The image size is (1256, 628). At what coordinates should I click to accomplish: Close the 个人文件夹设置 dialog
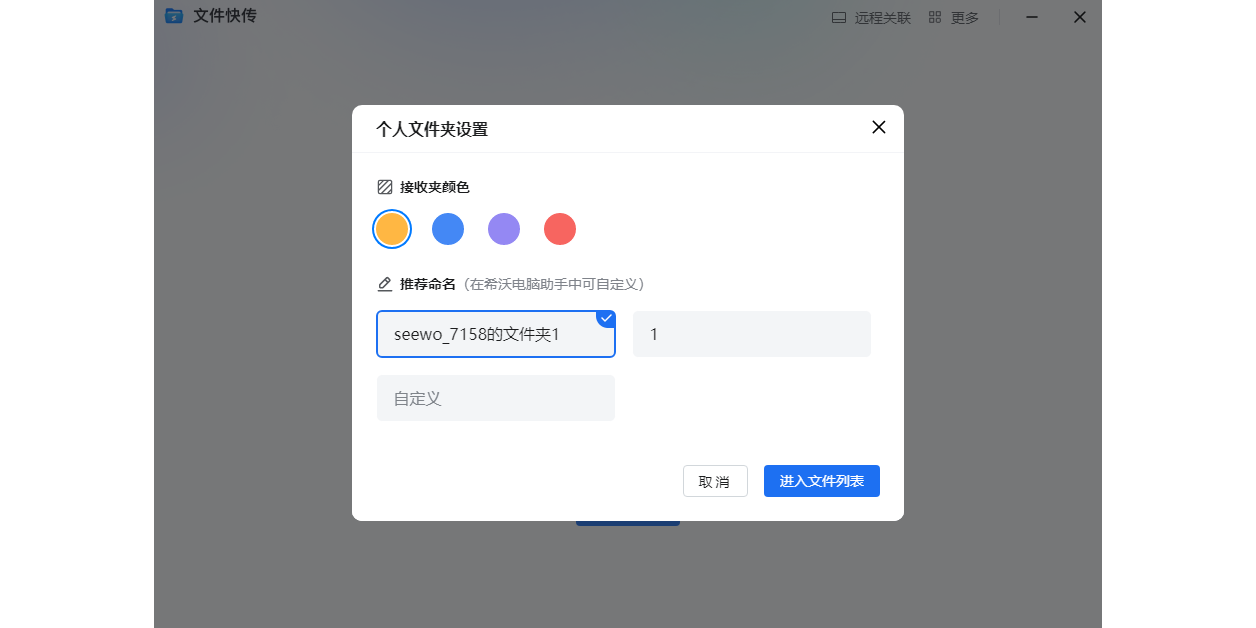click(x=879, y=127)
